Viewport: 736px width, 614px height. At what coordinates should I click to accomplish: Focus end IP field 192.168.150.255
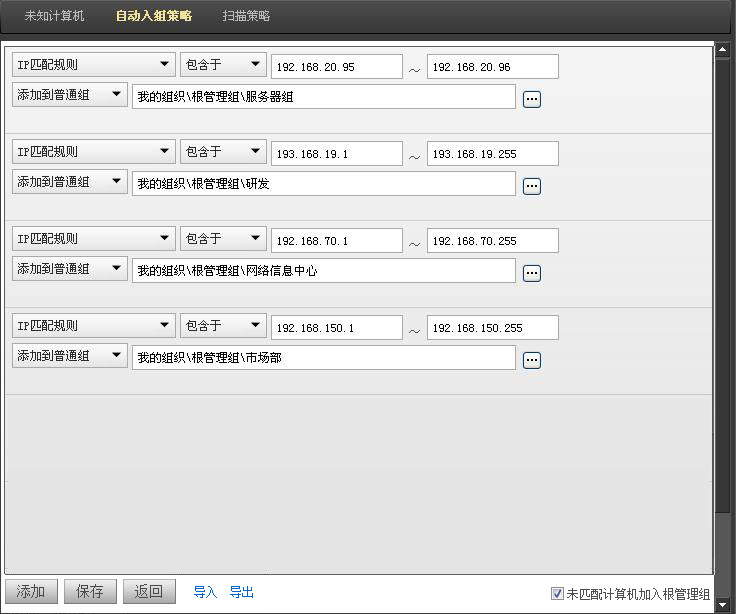coord(493,328)
